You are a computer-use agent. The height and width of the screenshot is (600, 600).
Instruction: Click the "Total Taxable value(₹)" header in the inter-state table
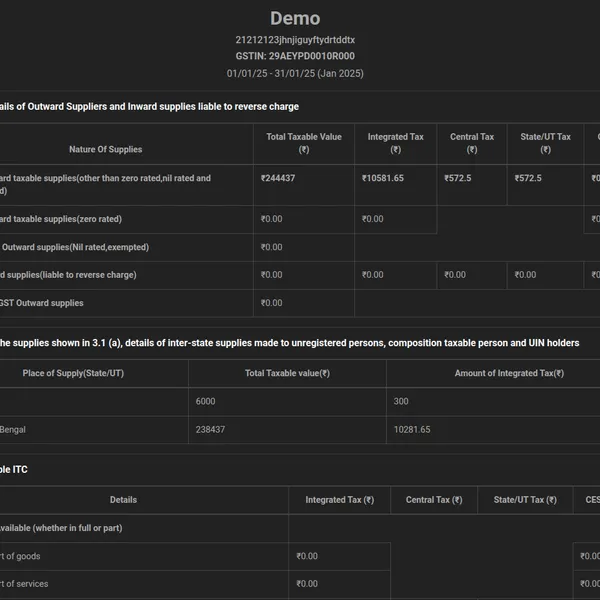[287, 373]
